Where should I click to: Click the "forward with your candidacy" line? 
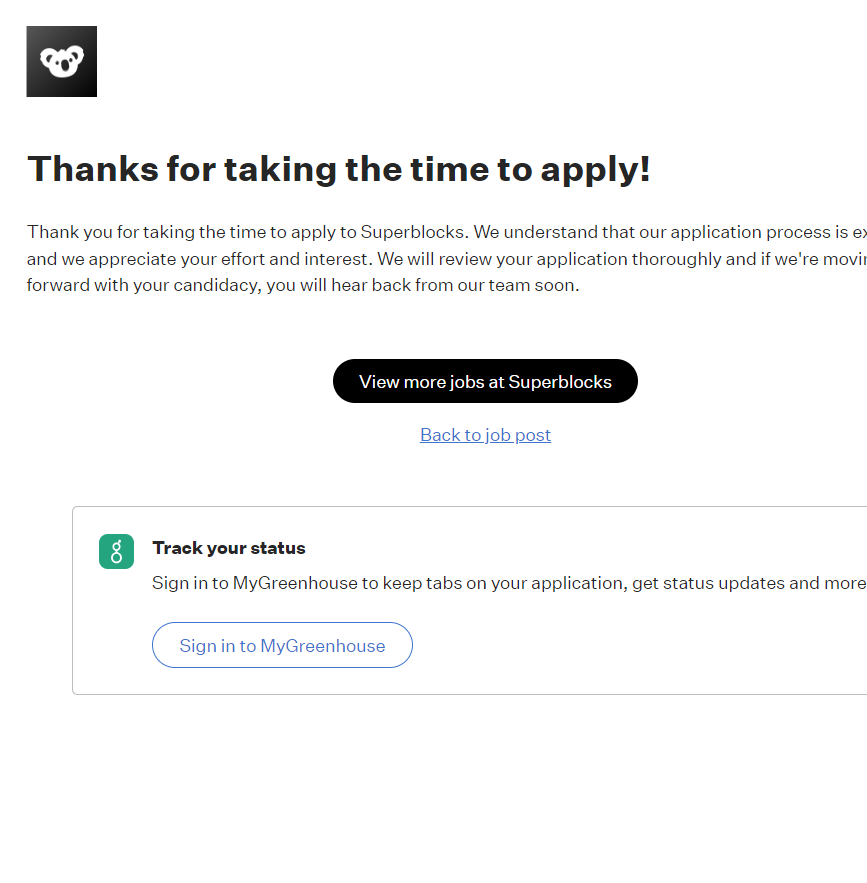click(x=150, y=285)
